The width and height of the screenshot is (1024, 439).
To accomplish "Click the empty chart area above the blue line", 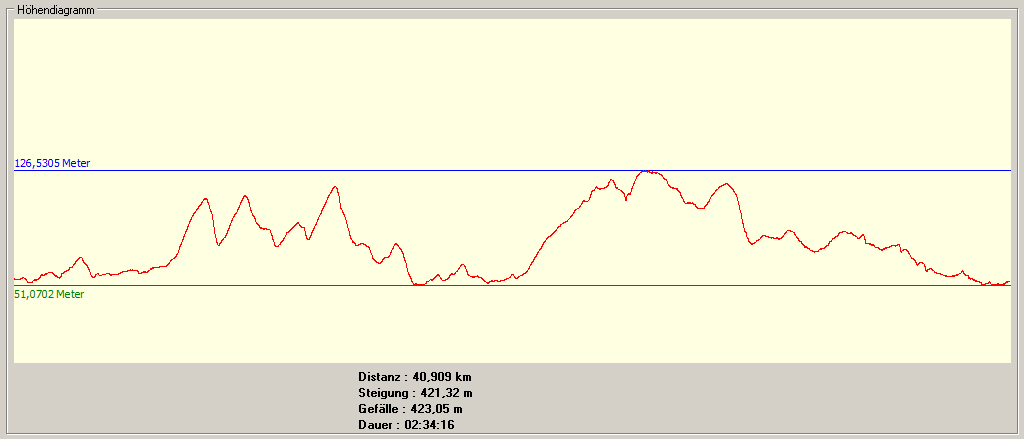I will point(500,90).
